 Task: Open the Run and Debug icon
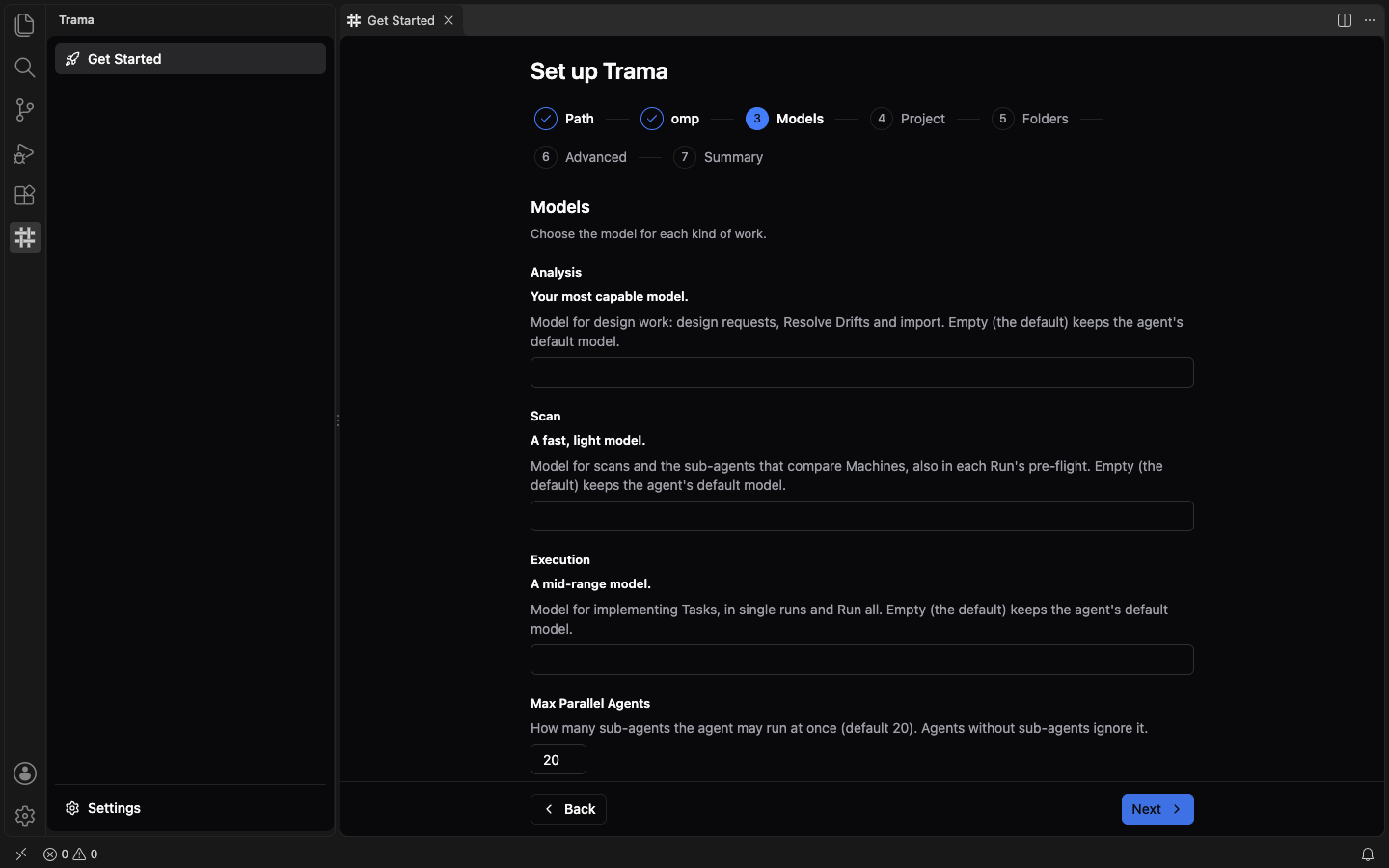[25, 152]
